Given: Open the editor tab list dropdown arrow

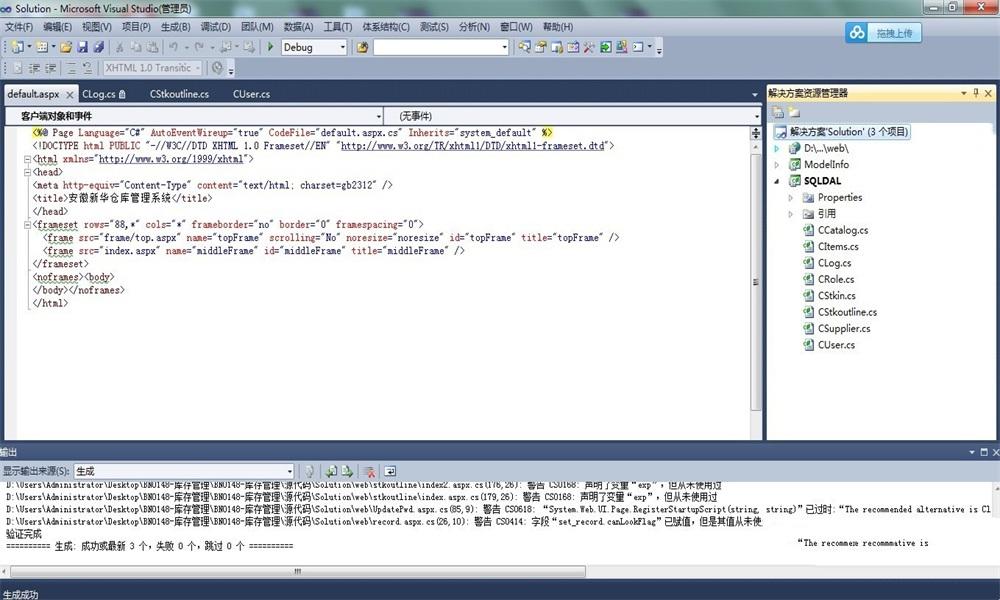Looking at the screenshot, I should 754,94.
